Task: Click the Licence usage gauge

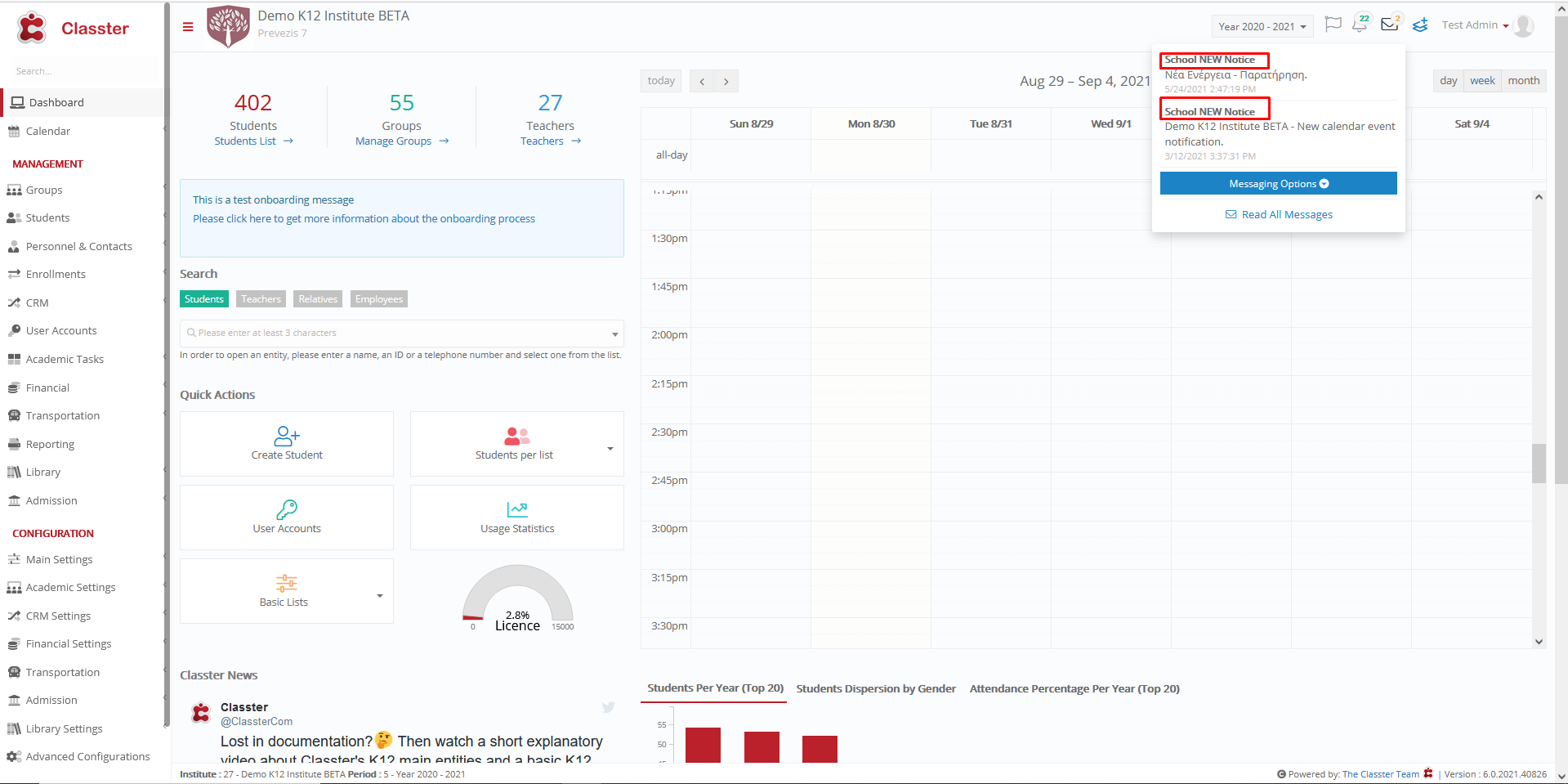Action: [x=517, y=597]
